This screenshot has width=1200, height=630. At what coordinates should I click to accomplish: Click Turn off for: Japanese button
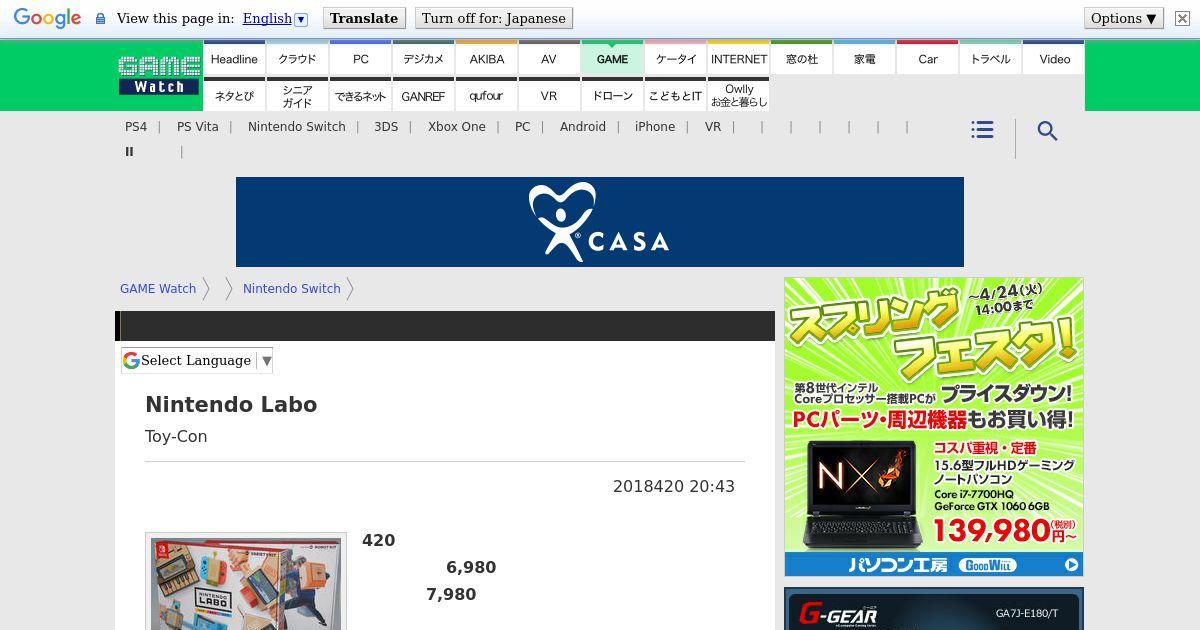[493, 18]
